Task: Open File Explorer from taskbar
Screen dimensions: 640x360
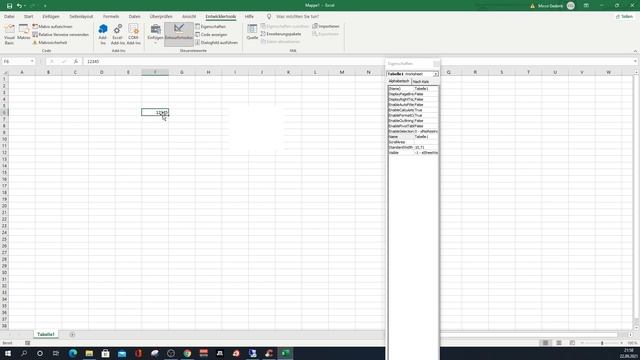Action: [89, 353]
